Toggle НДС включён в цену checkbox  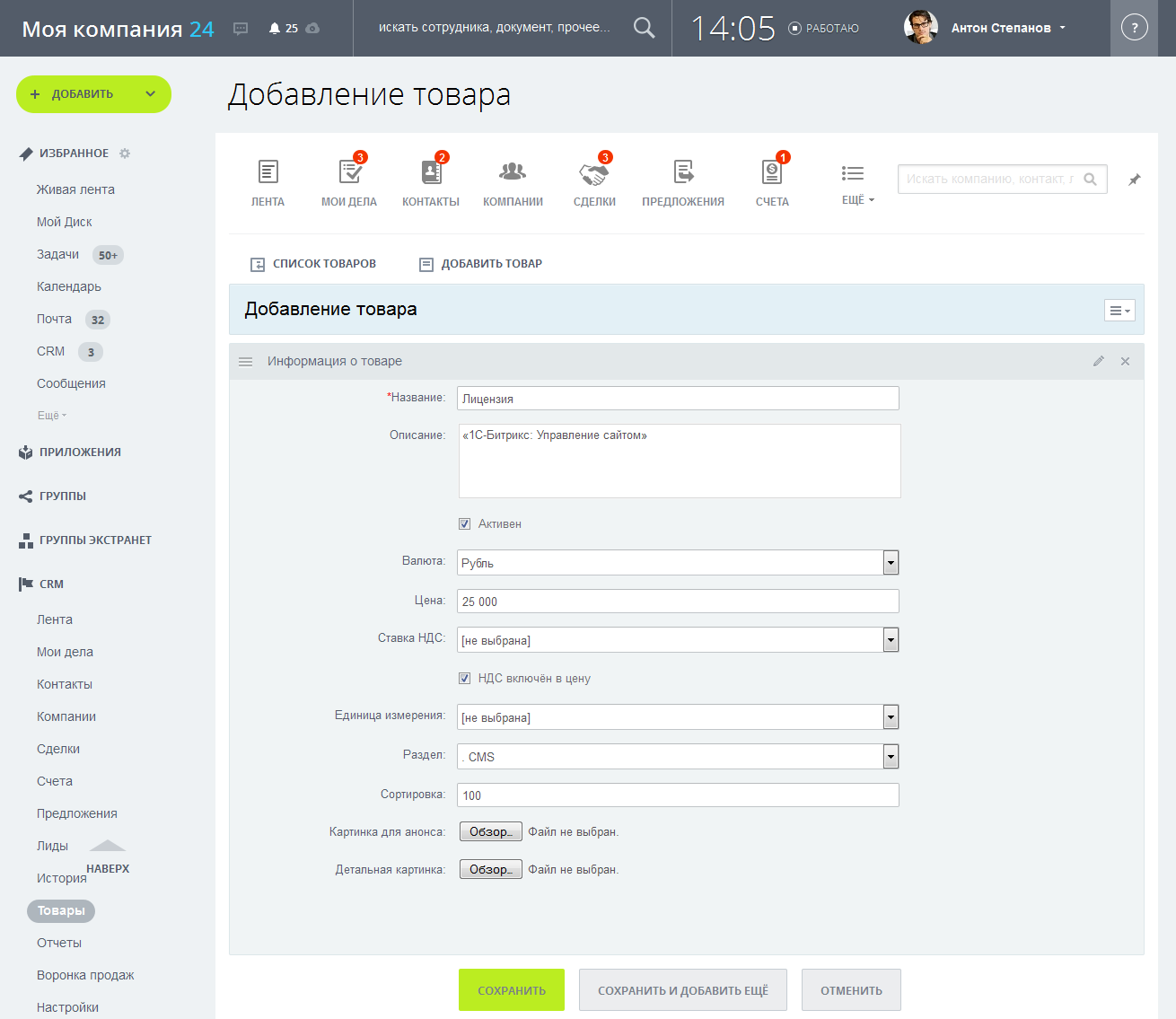[x=464, y=678]
